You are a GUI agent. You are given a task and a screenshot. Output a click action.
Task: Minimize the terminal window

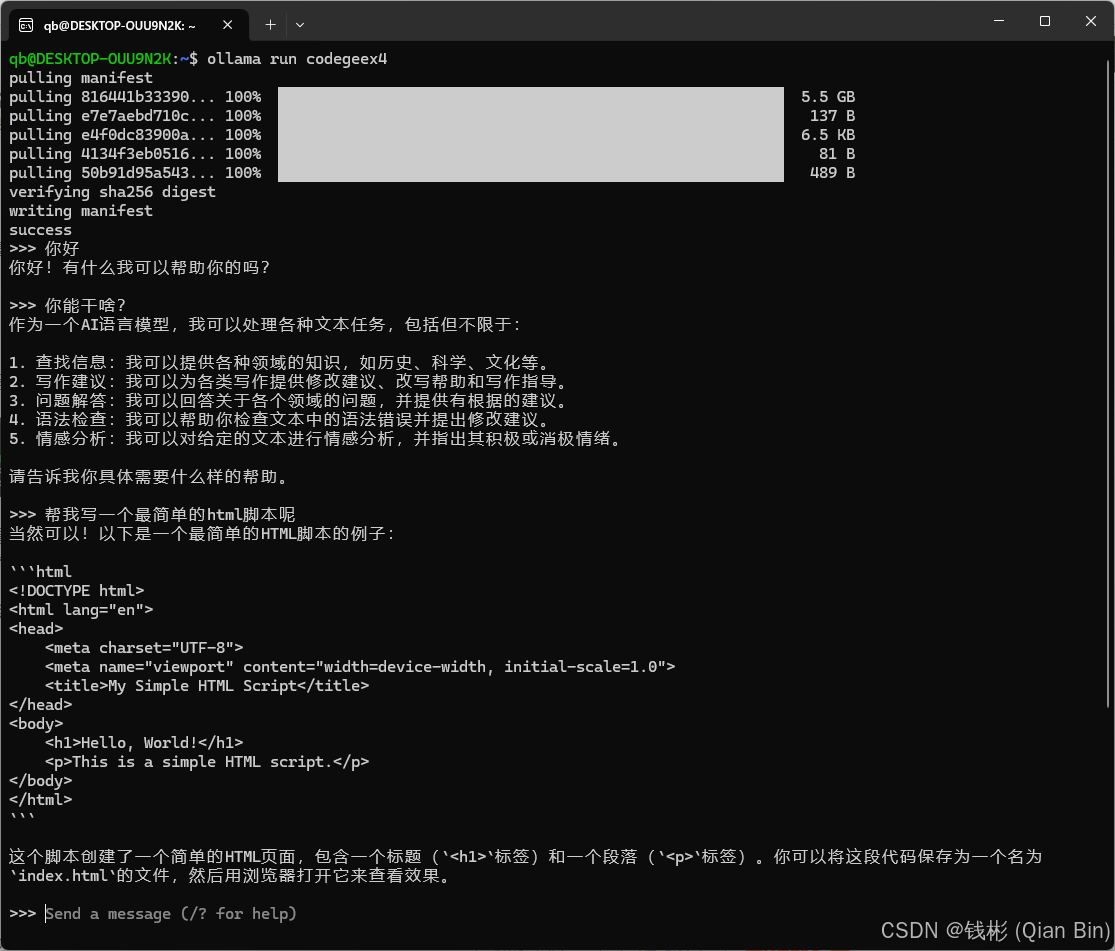(x=999, y=21)
